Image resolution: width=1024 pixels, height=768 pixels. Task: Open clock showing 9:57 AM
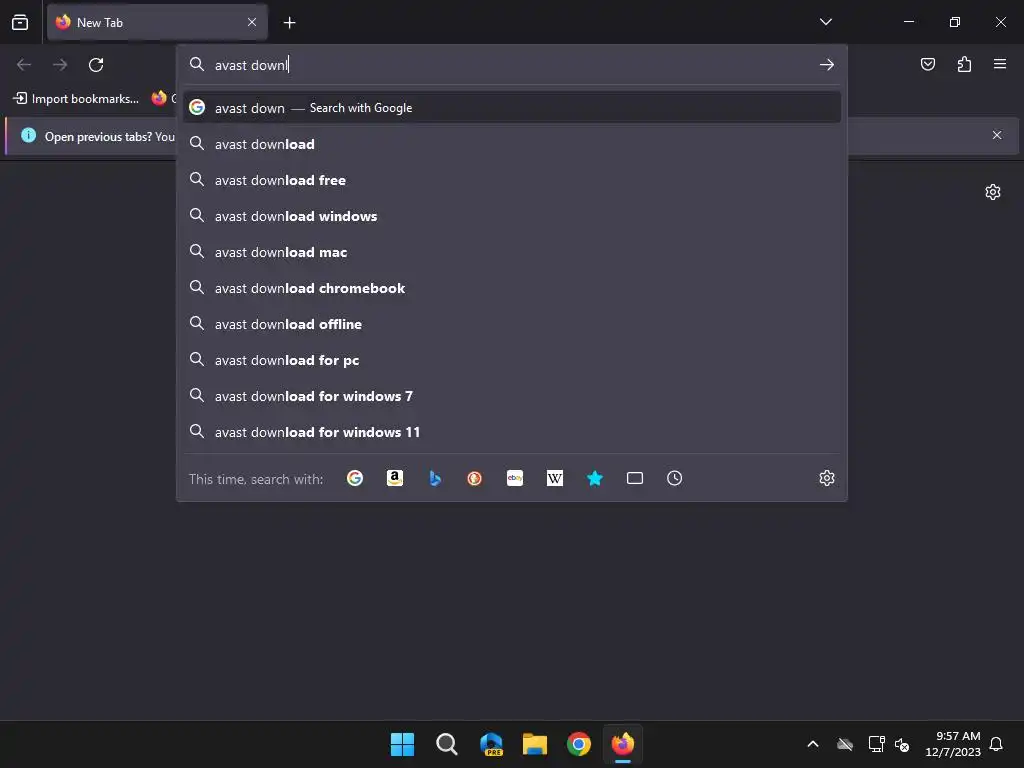coord(953,744)
